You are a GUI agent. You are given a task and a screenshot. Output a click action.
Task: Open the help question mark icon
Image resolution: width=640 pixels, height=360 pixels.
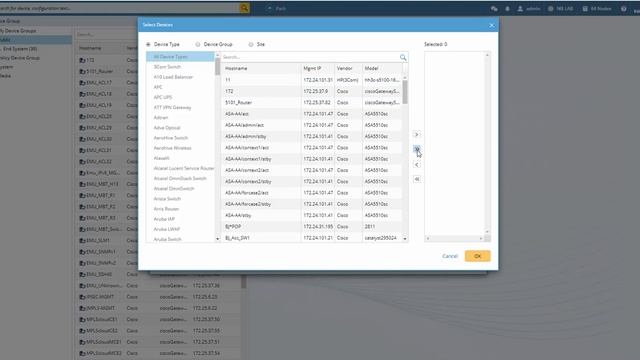[623, 9]
